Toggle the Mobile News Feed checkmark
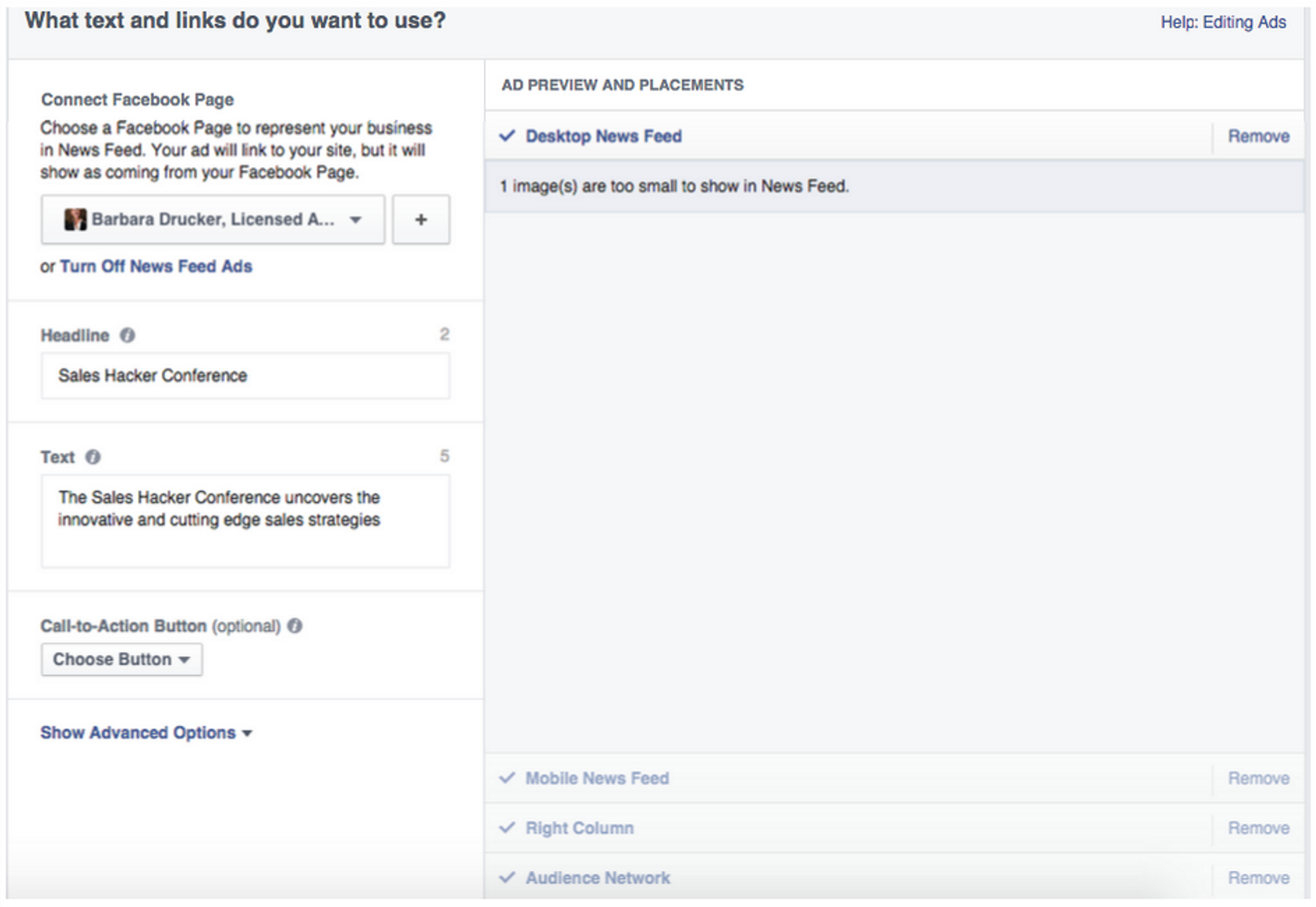1316x907 pixels. click(x=507, y=778)
